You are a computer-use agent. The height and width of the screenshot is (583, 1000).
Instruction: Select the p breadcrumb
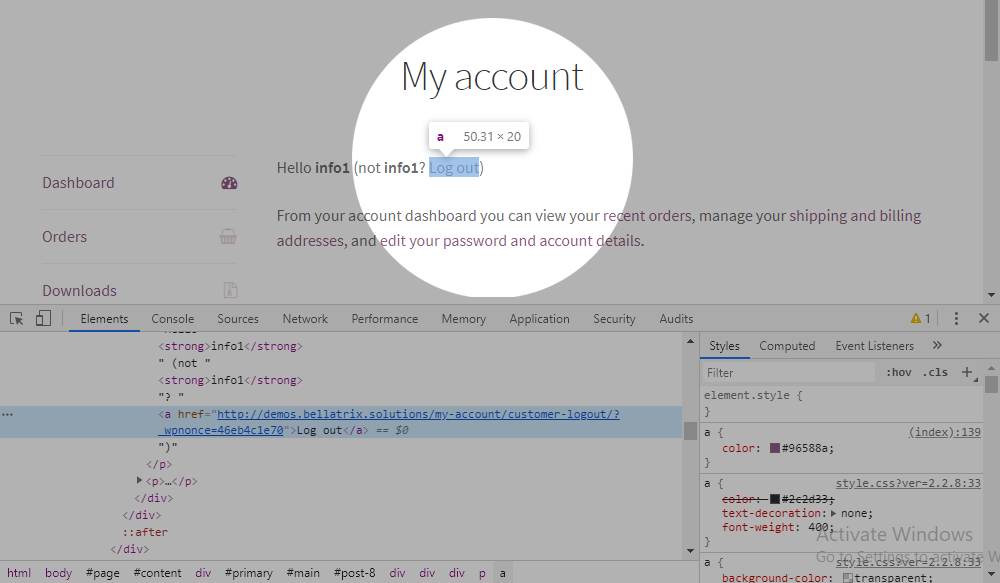click(x=482, y=573)
